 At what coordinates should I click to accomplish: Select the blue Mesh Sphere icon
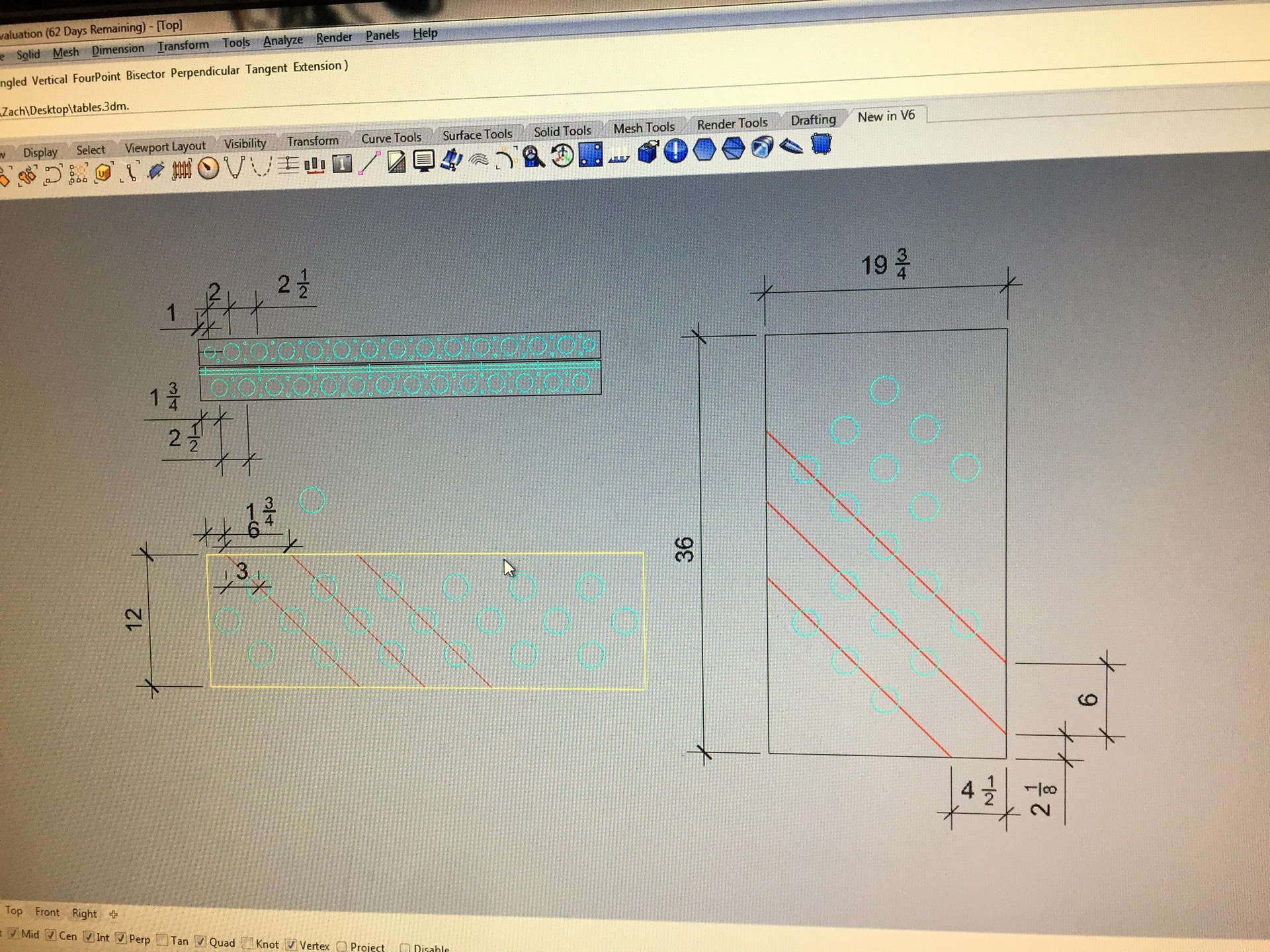pos(675,151)
